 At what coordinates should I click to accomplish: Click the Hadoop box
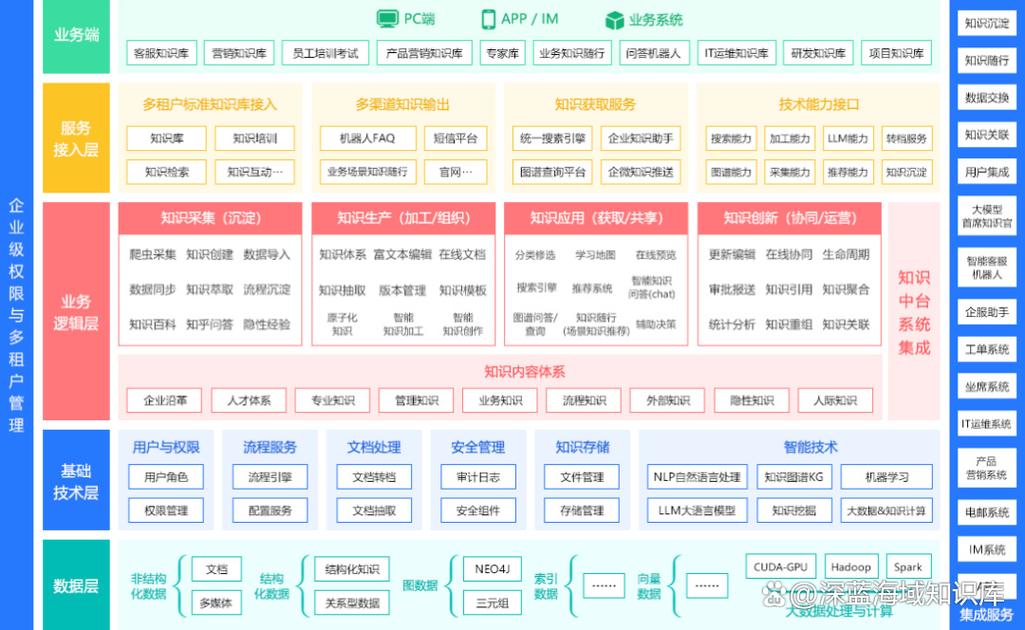click(850, 567)
